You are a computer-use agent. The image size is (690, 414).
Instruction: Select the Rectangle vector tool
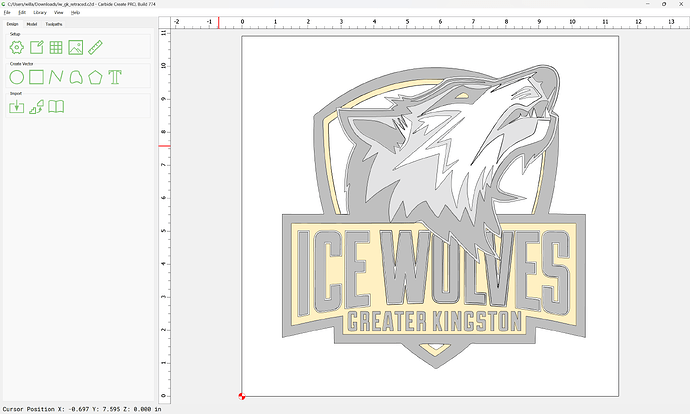pyautogui.click(x=37, y=77)
